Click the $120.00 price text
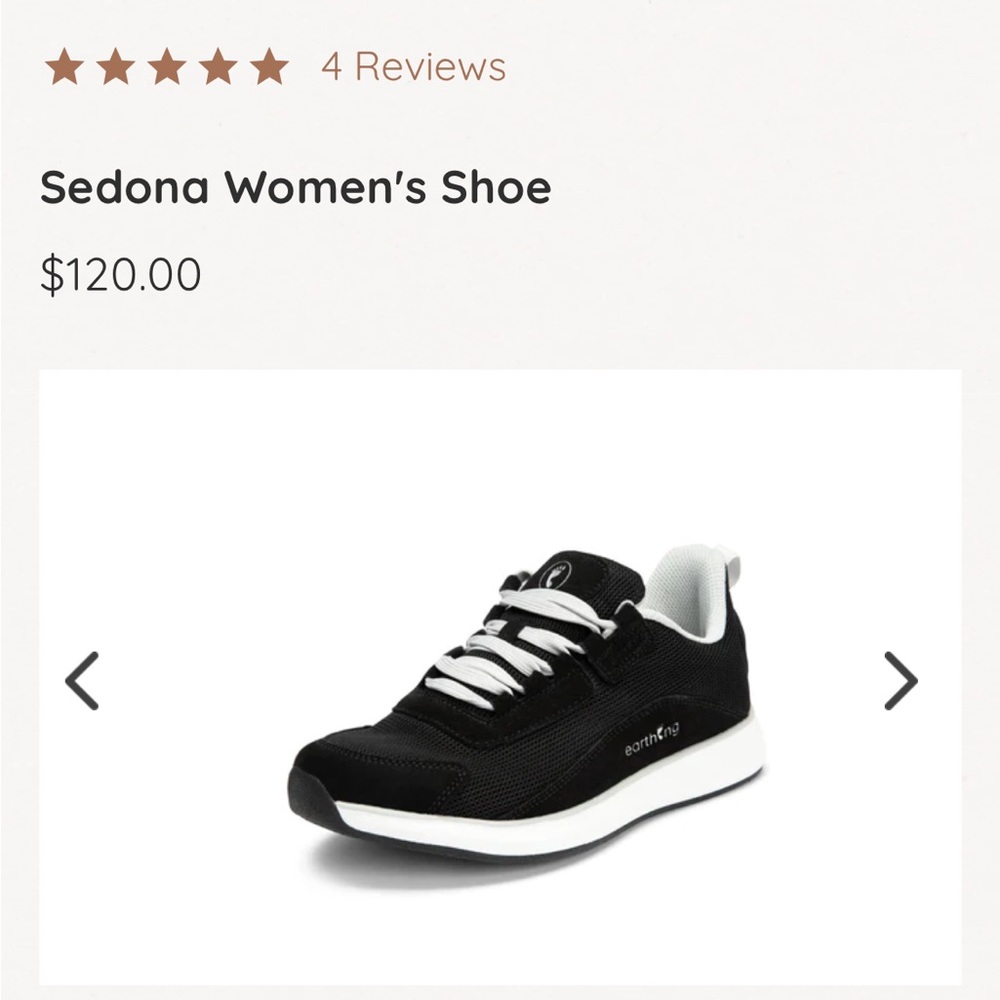 point(120,275)
